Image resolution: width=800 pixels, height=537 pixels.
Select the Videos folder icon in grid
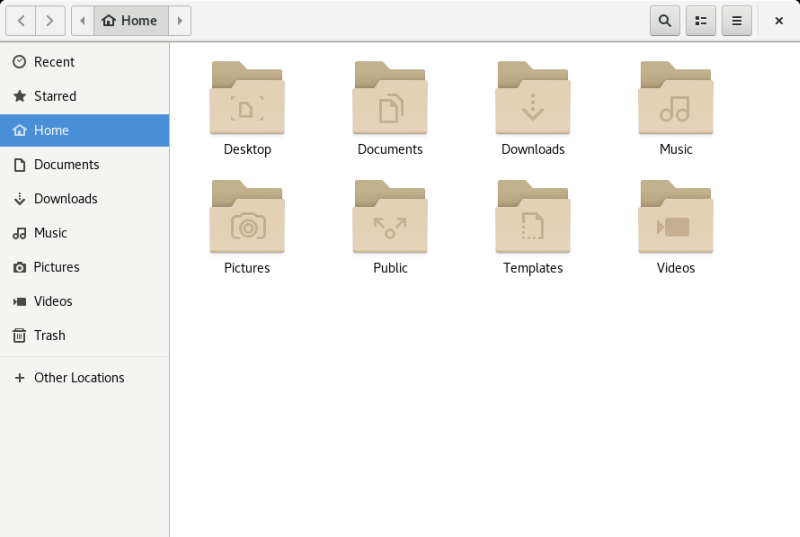[676, 218]
